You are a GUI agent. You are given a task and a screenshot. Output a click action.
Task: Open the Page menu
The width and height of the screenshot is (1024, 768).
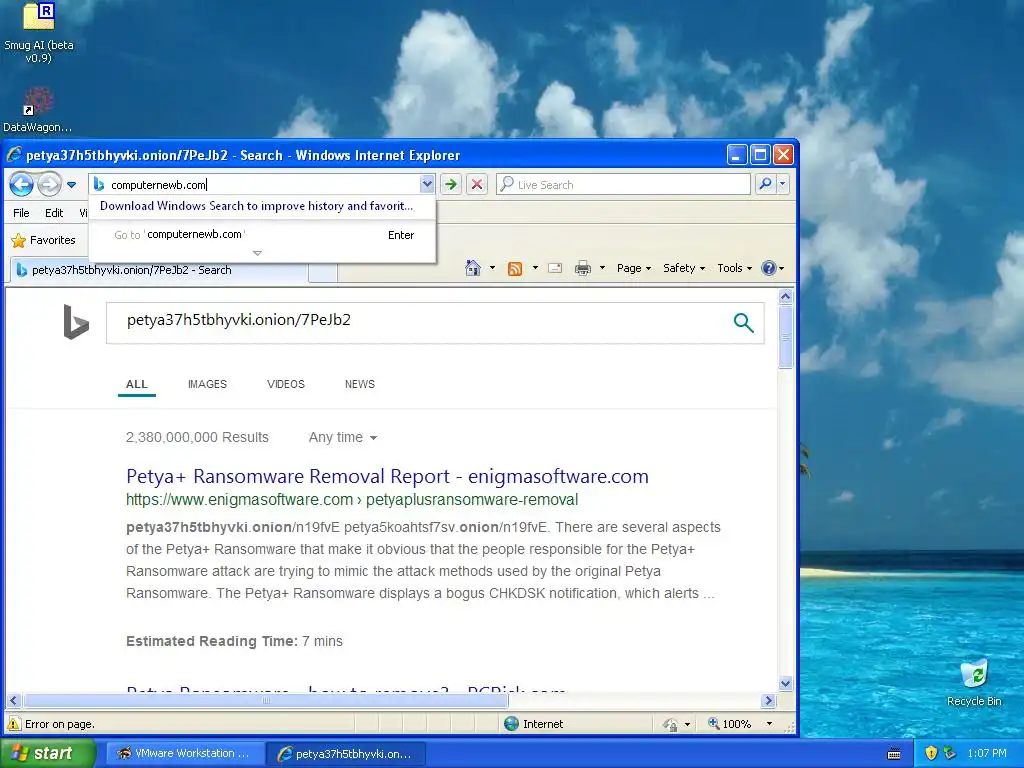pos(633,268)
